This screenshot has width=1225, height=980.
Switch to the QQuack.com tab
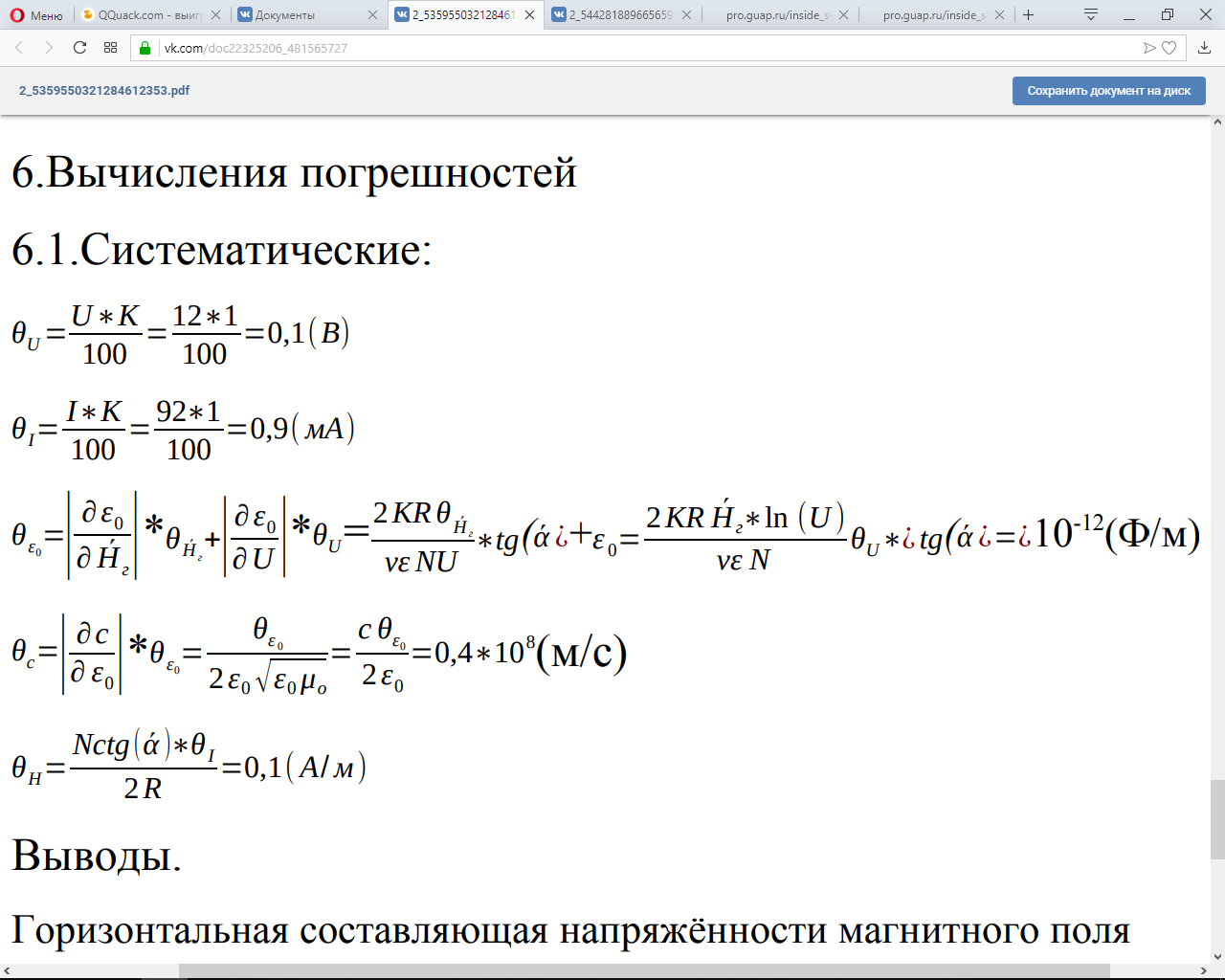click(151, 15)
